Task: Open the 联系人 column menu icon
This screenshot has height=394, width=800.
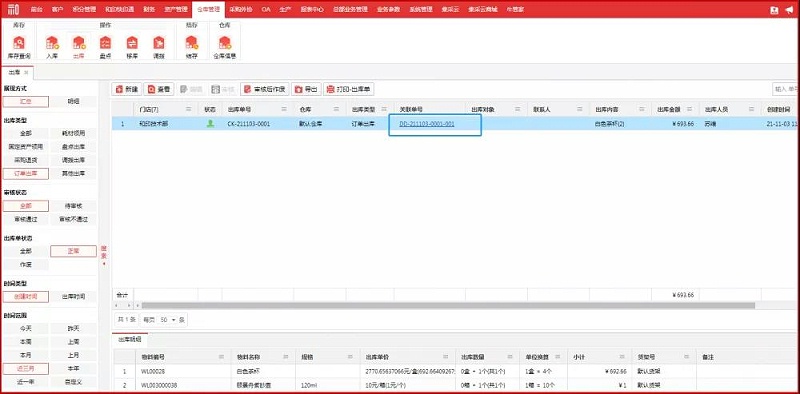Action: (x=580, y=109)
